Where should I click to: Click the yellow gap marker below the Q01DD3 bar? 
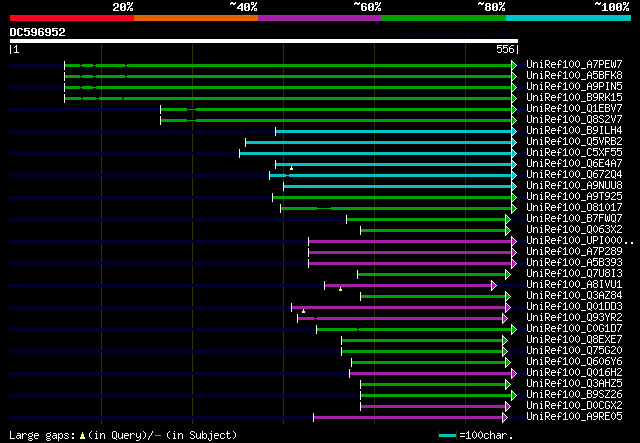pos(303,311)
